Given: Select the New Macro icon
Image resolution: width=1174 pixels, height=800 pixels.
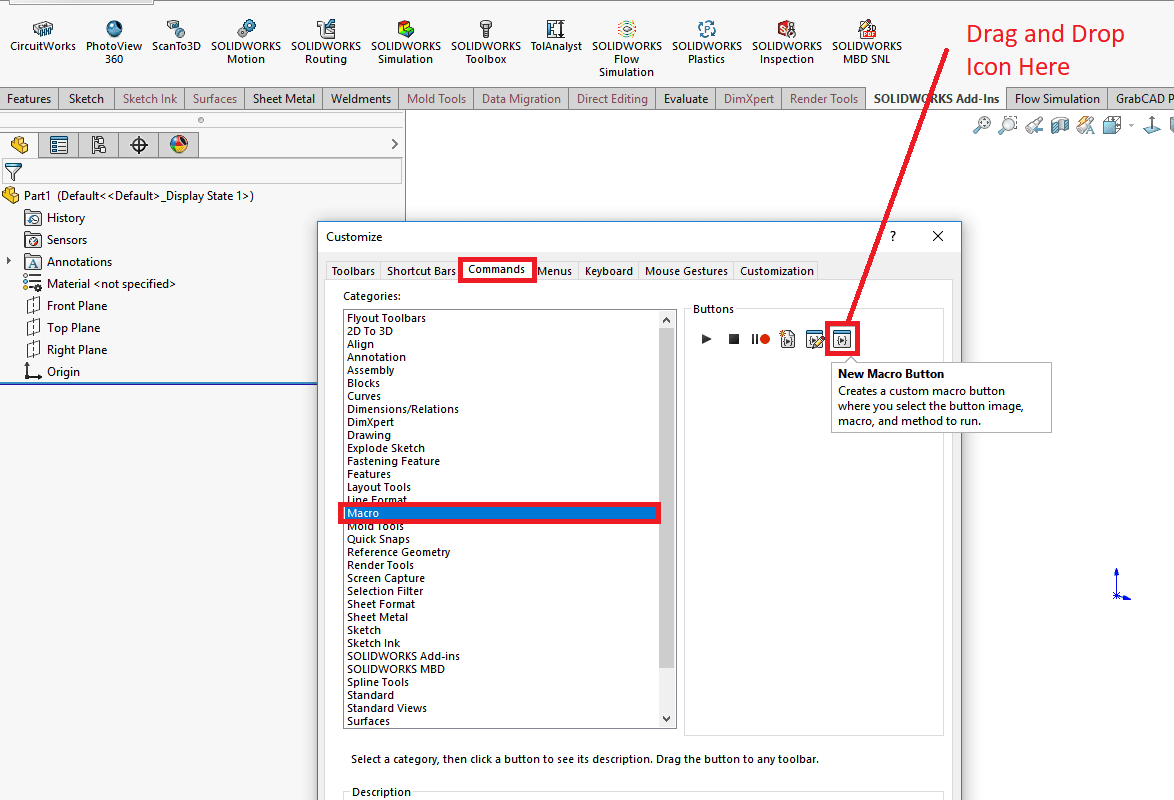Looking at the screenshot, I should click(x=787, y=339).
